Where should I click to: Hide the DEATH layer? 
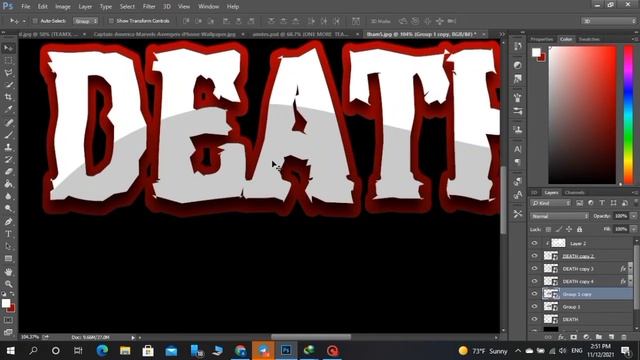coord(534,319)
